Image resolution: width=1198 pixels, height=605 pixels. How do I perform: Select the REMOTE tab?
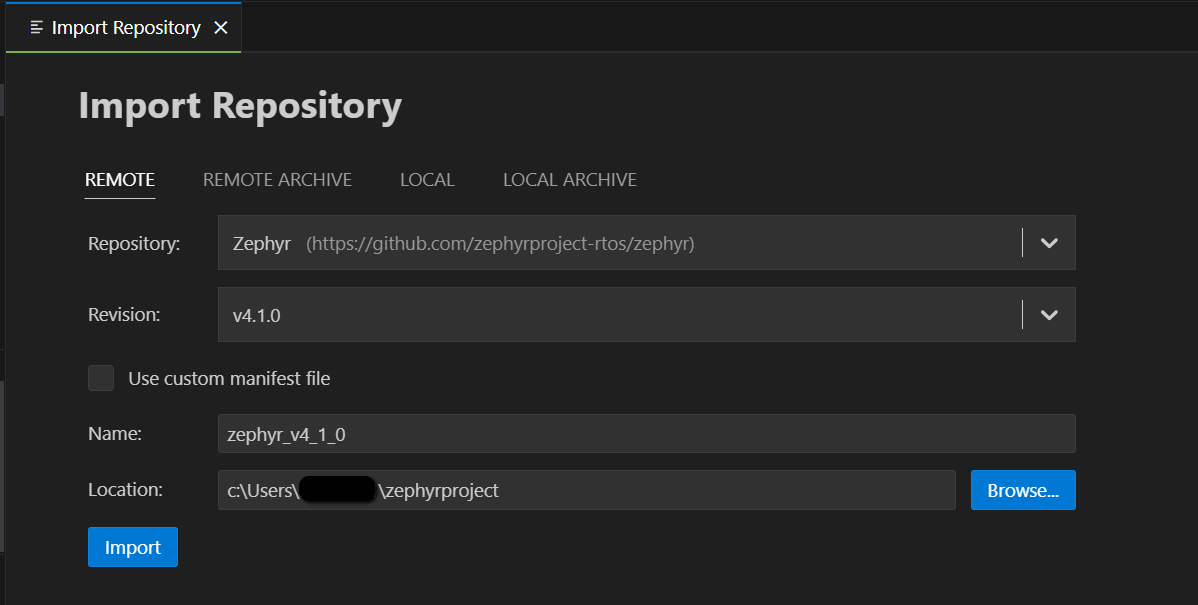coord(119,180)
